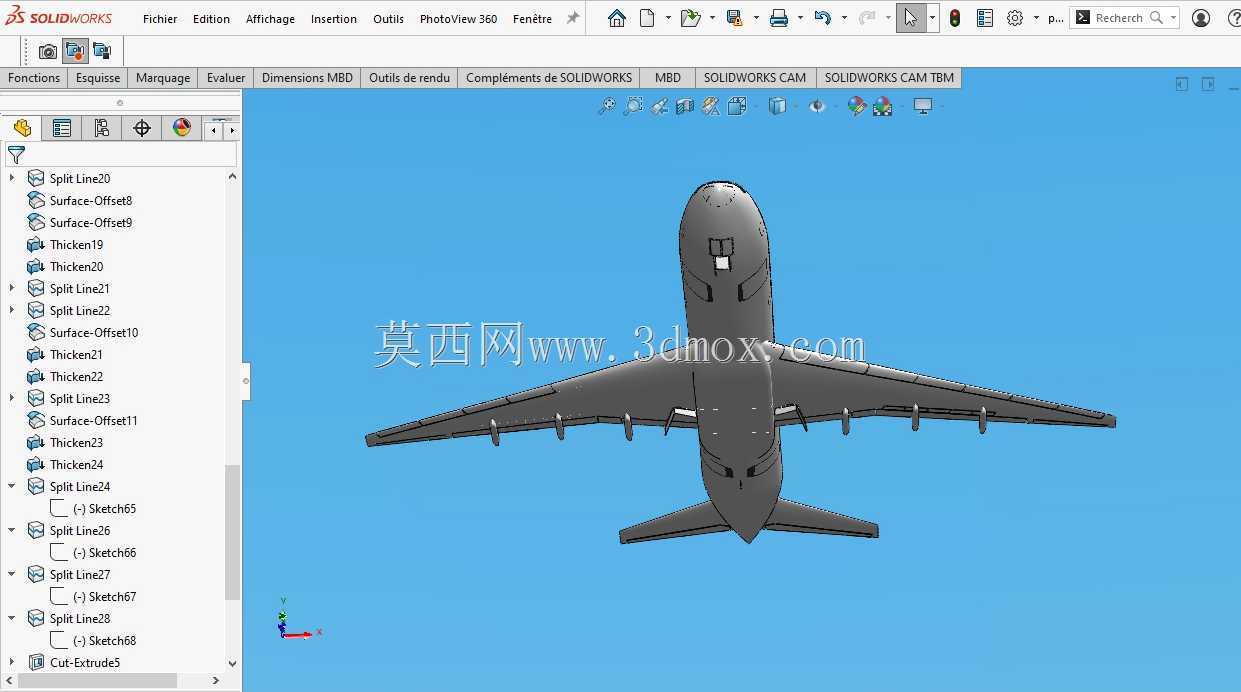Open PropertyManager tab
The width and height of the screenshot is (1241, 692).
coord(62,128)
